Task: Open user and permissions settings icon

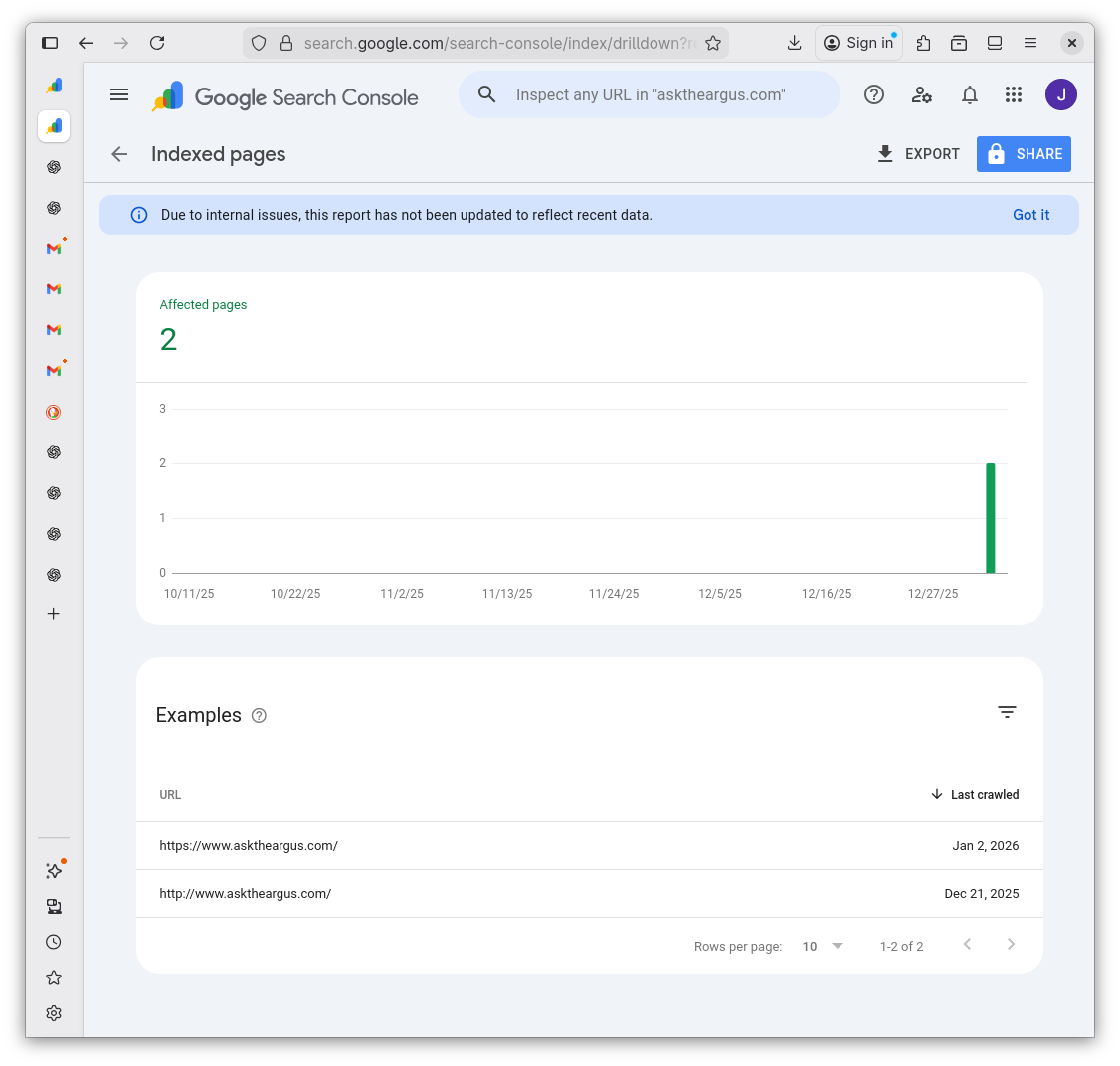Action: (922, 94)
